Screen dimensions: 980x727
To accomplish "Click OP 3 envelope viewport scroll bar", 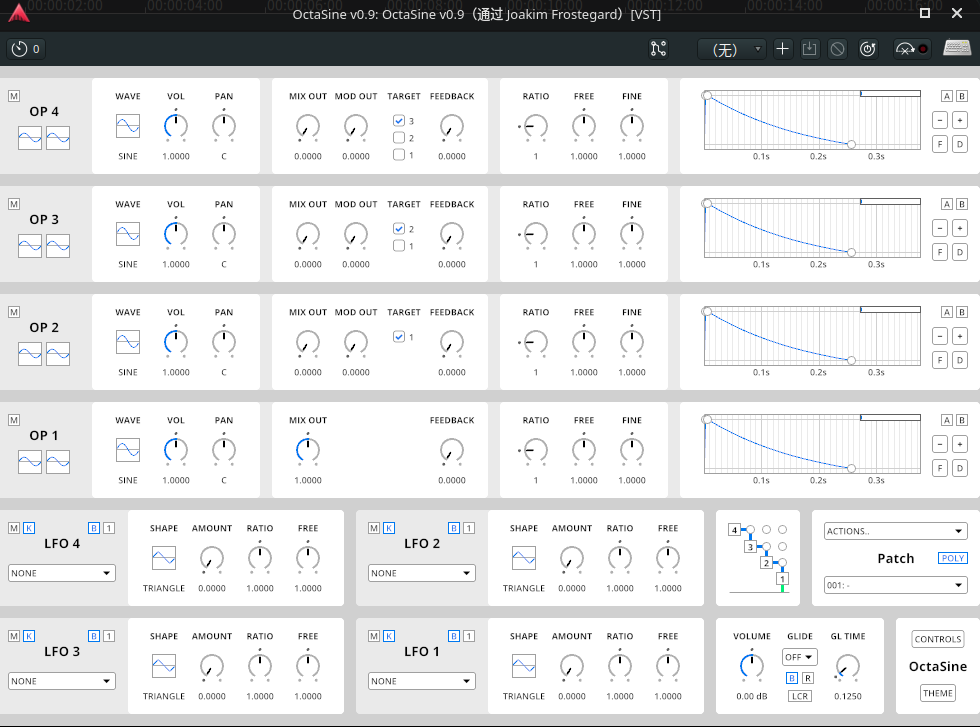I will [x=890, y=202].
